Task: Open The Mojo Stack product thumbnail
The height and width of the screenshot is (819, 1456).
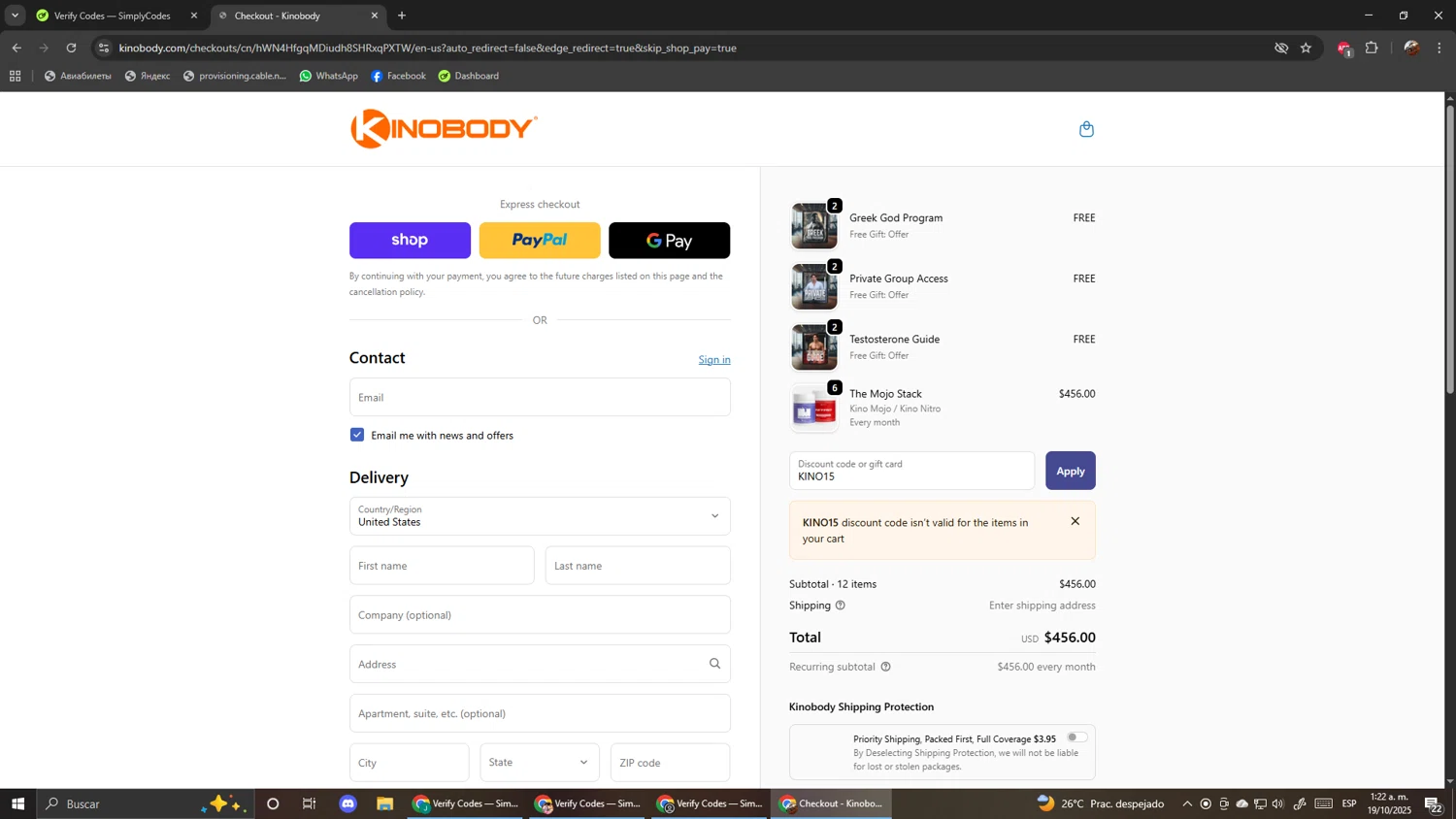Action: coord(814,408)
